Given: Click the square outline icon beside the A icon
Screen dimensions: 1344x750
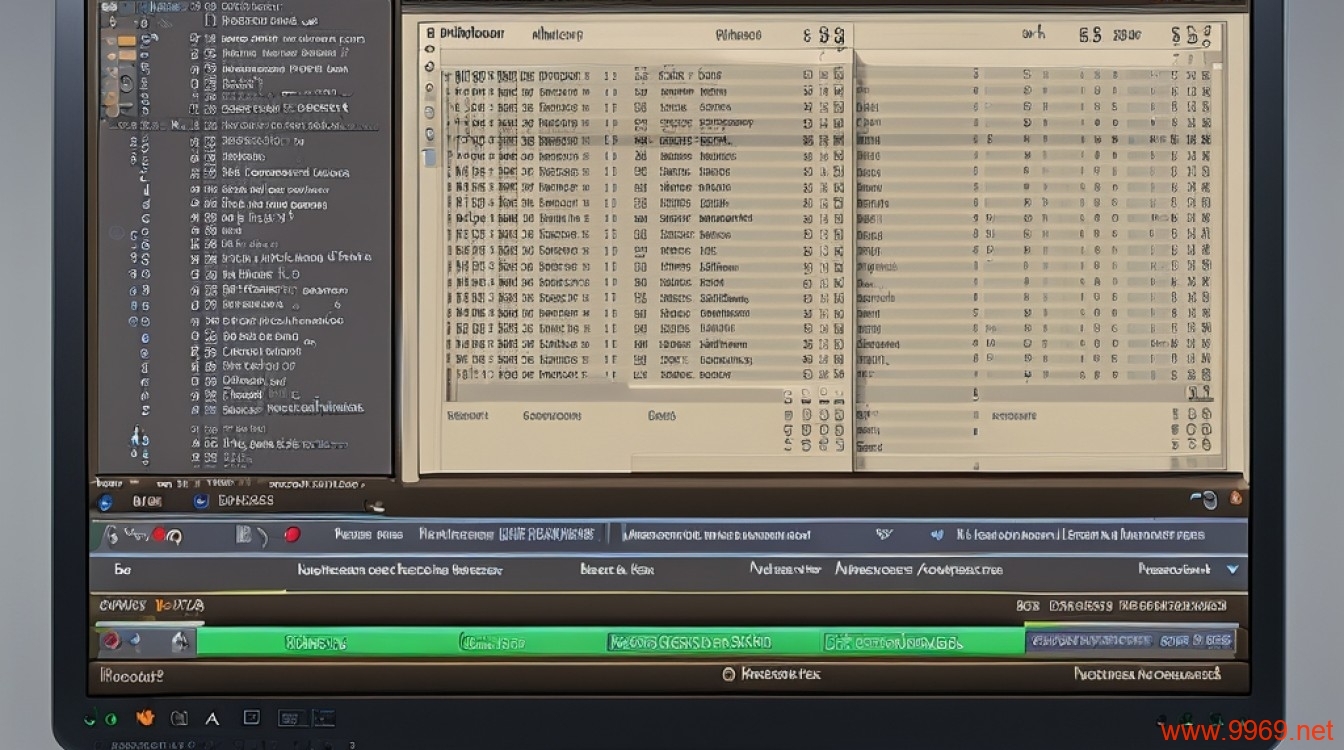Looking at the screenshot, I should (252, 717).
